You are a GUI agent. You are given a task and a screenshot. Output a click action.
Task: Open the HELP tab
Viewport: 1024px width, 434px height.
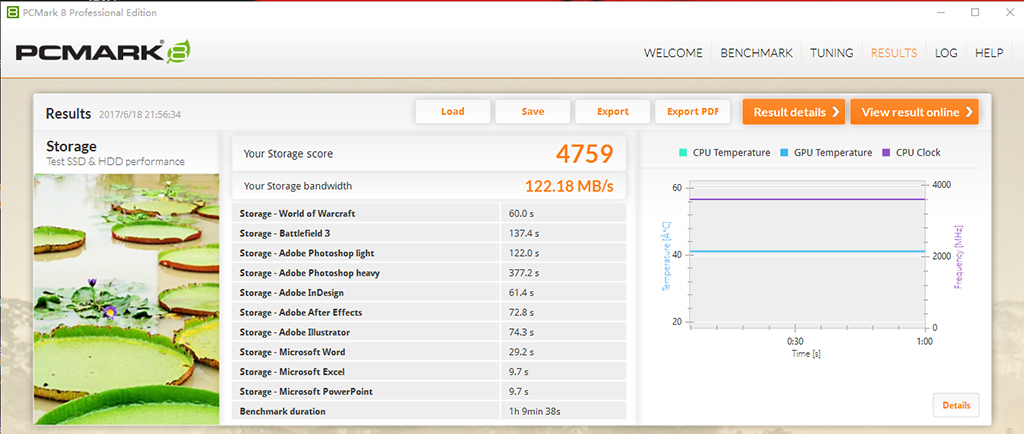tap(989, 54)
